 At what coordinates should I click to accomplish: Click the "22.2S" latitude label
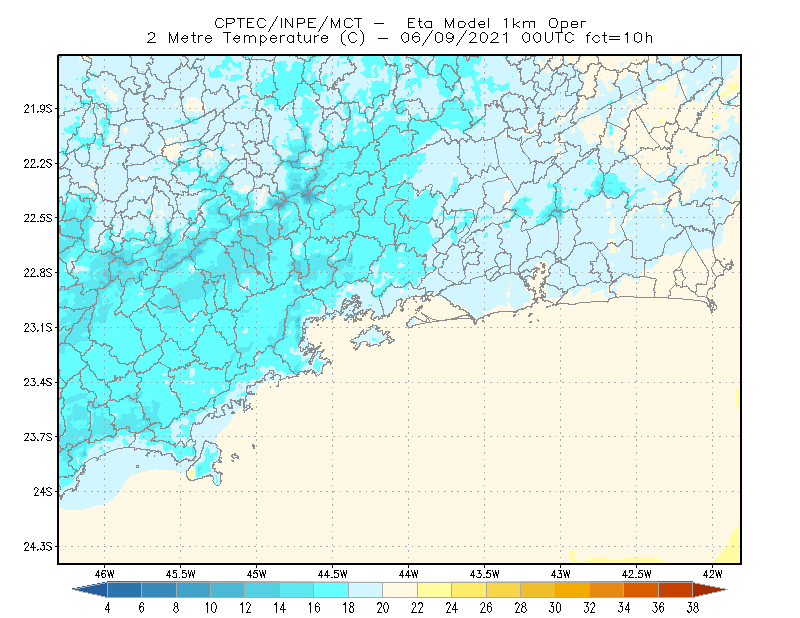pos(37,163)
